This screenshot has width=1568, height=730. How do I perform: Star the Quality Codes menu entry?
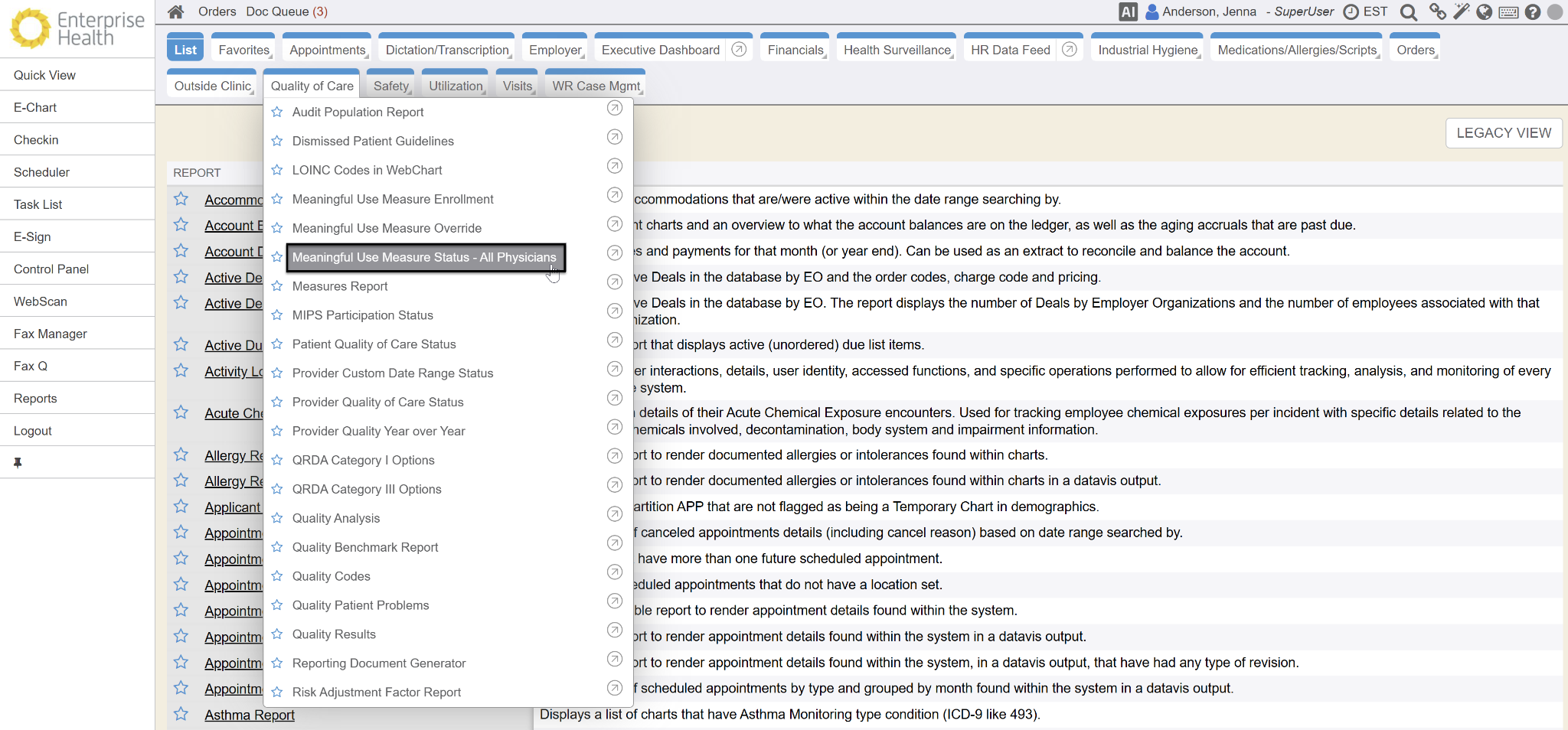[x=277, y=576]
